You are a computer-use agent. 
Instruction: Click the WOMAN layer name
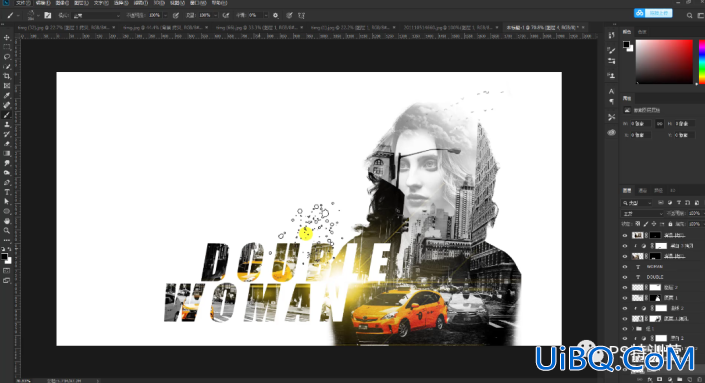point(655,267)
